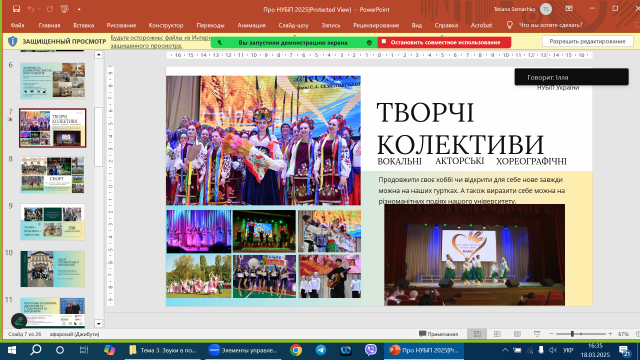This screenshot has height=360, width=640.
Task: Click green 'Вы запустили демонстрацию экрана' banner
Action: 294,42
